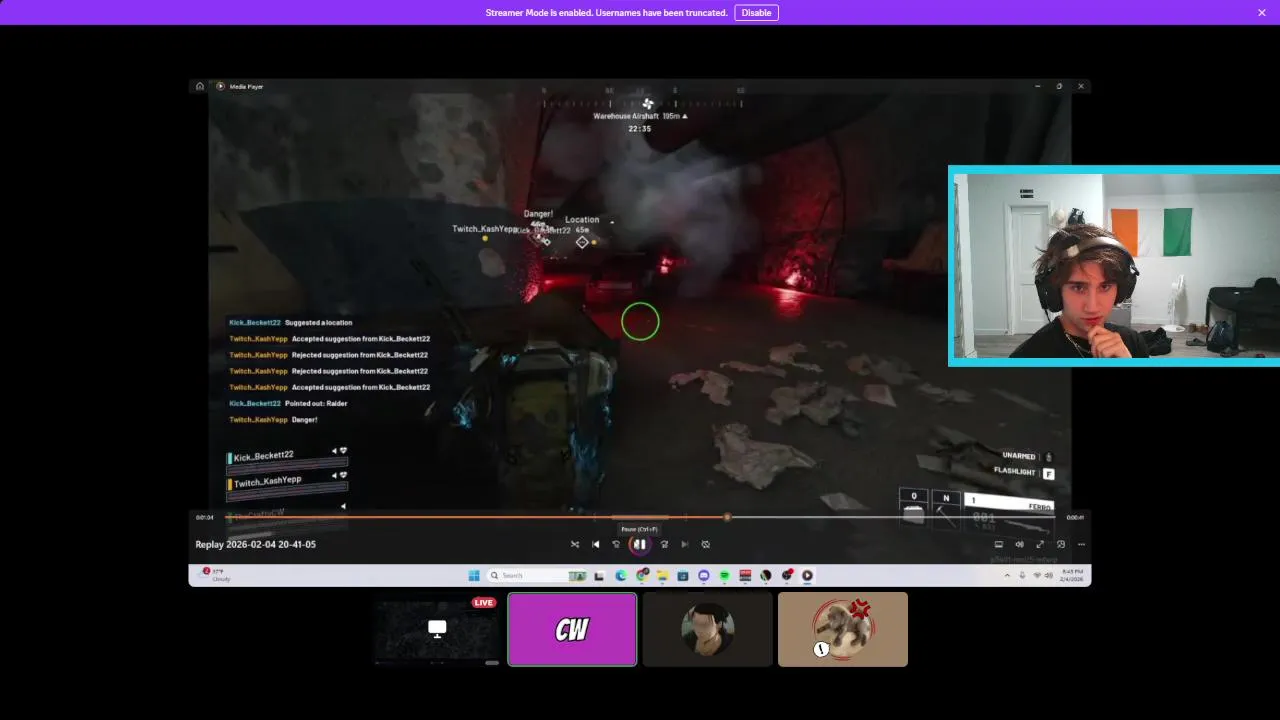The image size is (1280, 720).
Task: Open Media Player more options menu
Action: tap(1081, 544)
